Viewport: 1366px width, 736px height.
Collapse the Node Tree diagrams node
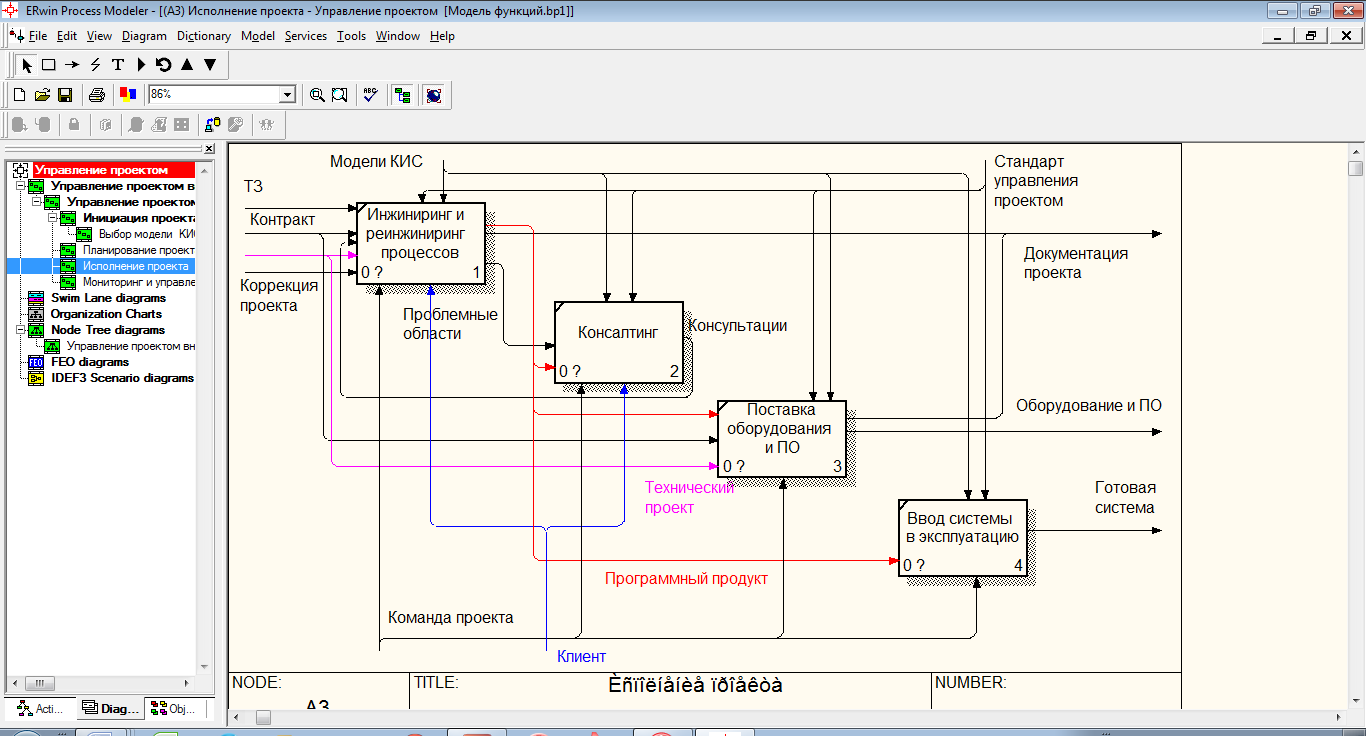pyautogui.click(x=21, y=330)
